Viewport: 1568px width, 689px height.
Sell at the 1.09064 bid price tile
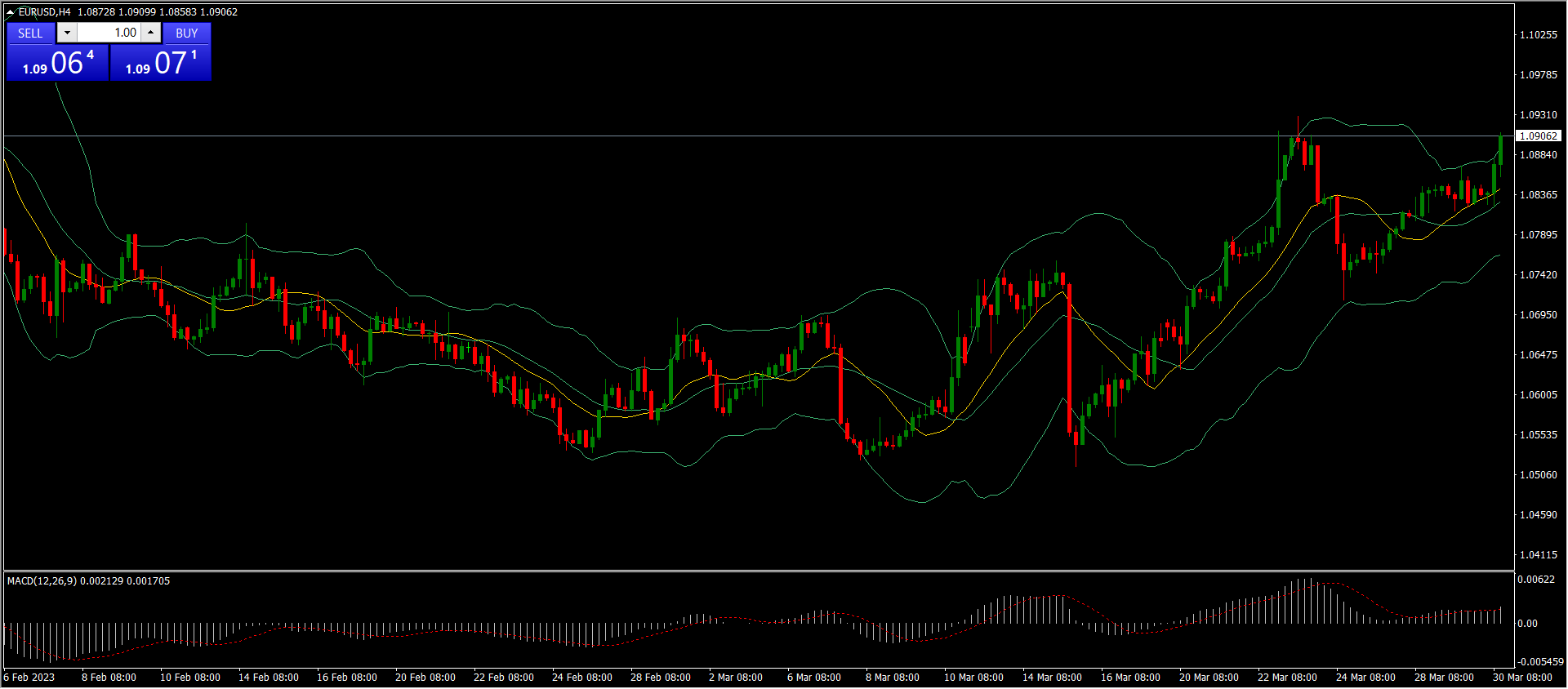[x=57, y=63]
